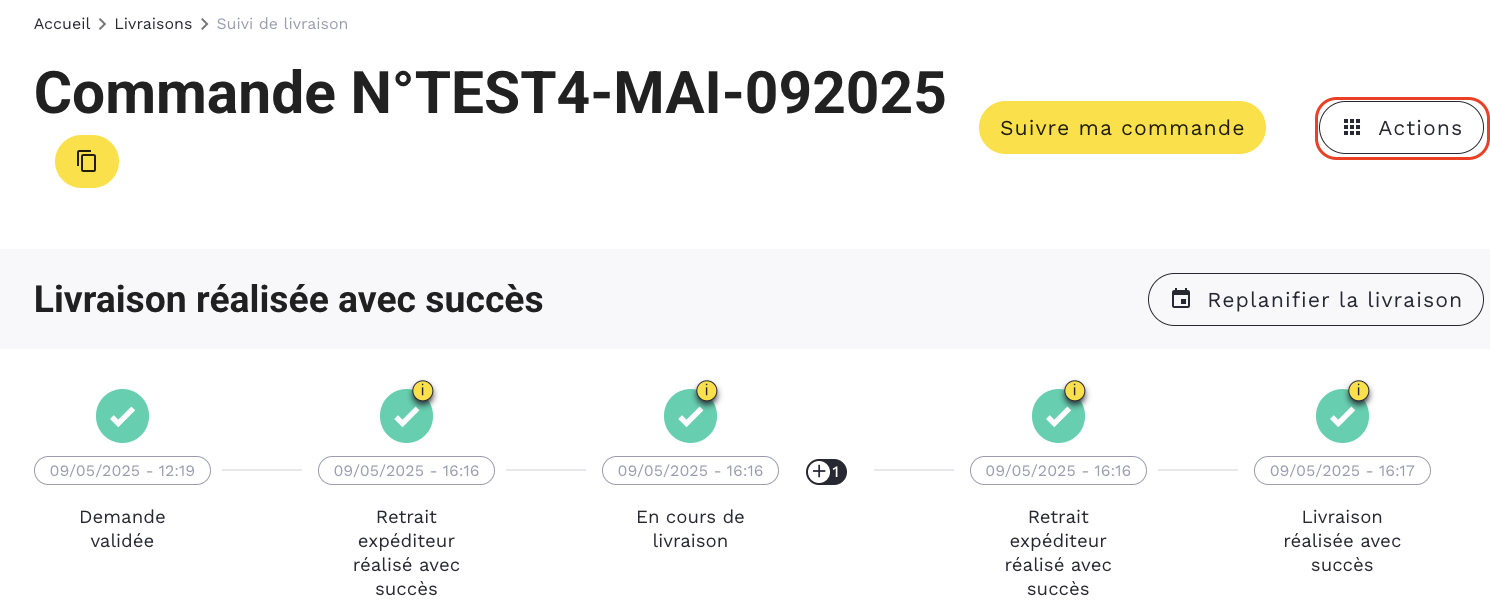This screenshot has width=1490, height=604.
Task: Click the En cours de livraison label
Action: click(x=690, y=529)
